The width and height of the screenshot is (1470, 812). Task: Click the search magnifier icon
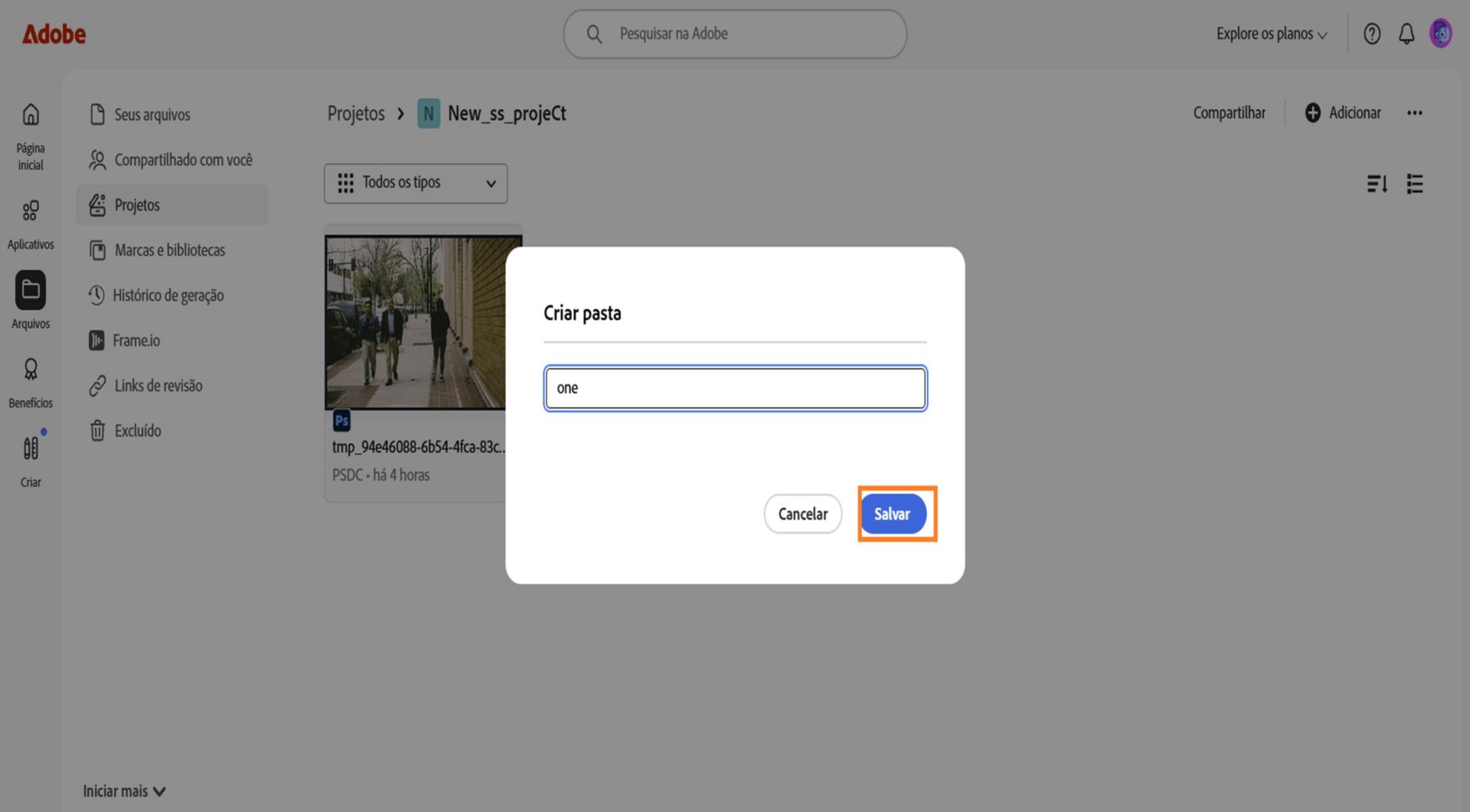(x=594, y=34)
